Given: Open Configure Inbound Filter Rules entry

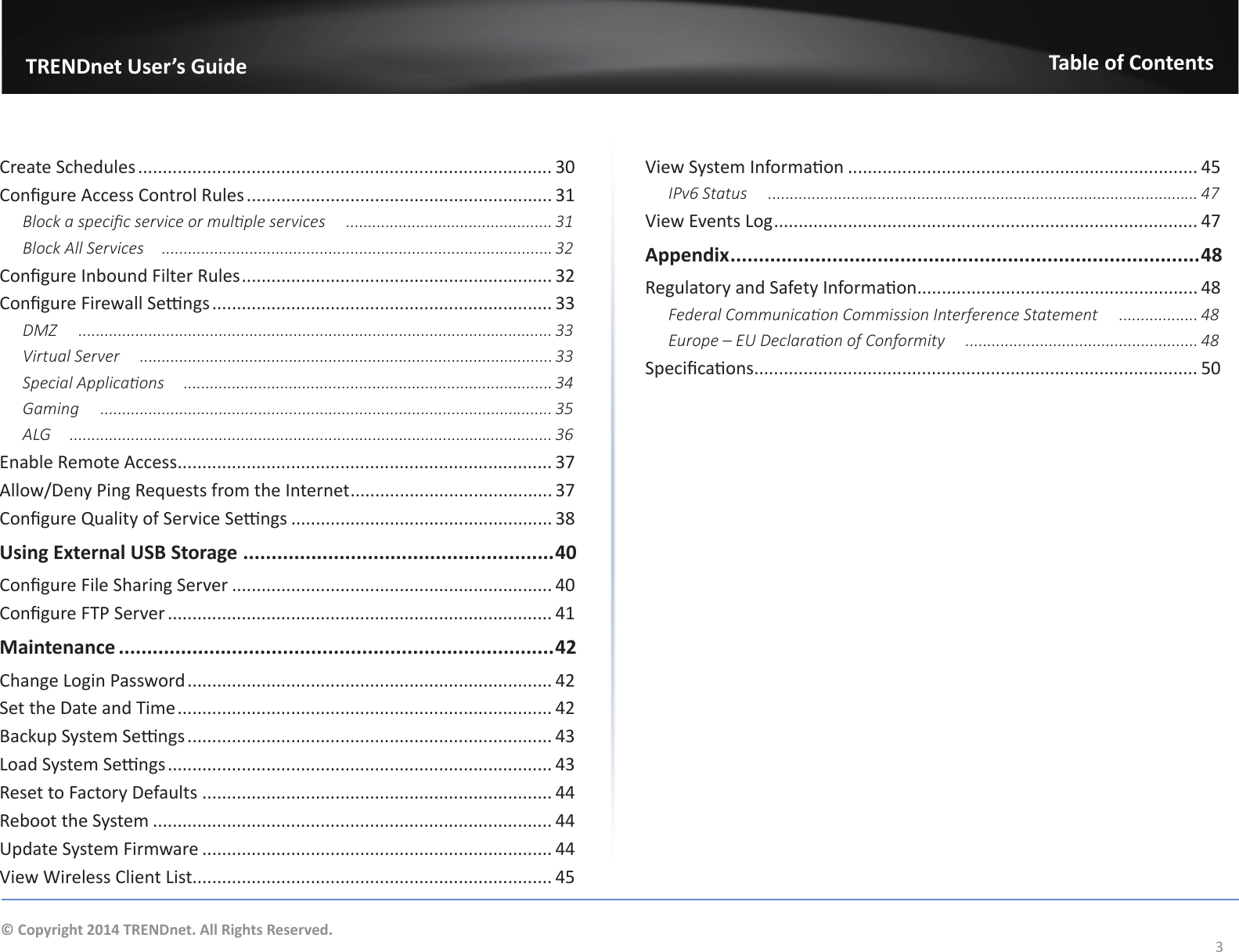Looking at the screenshot, I should pos(287,276).
